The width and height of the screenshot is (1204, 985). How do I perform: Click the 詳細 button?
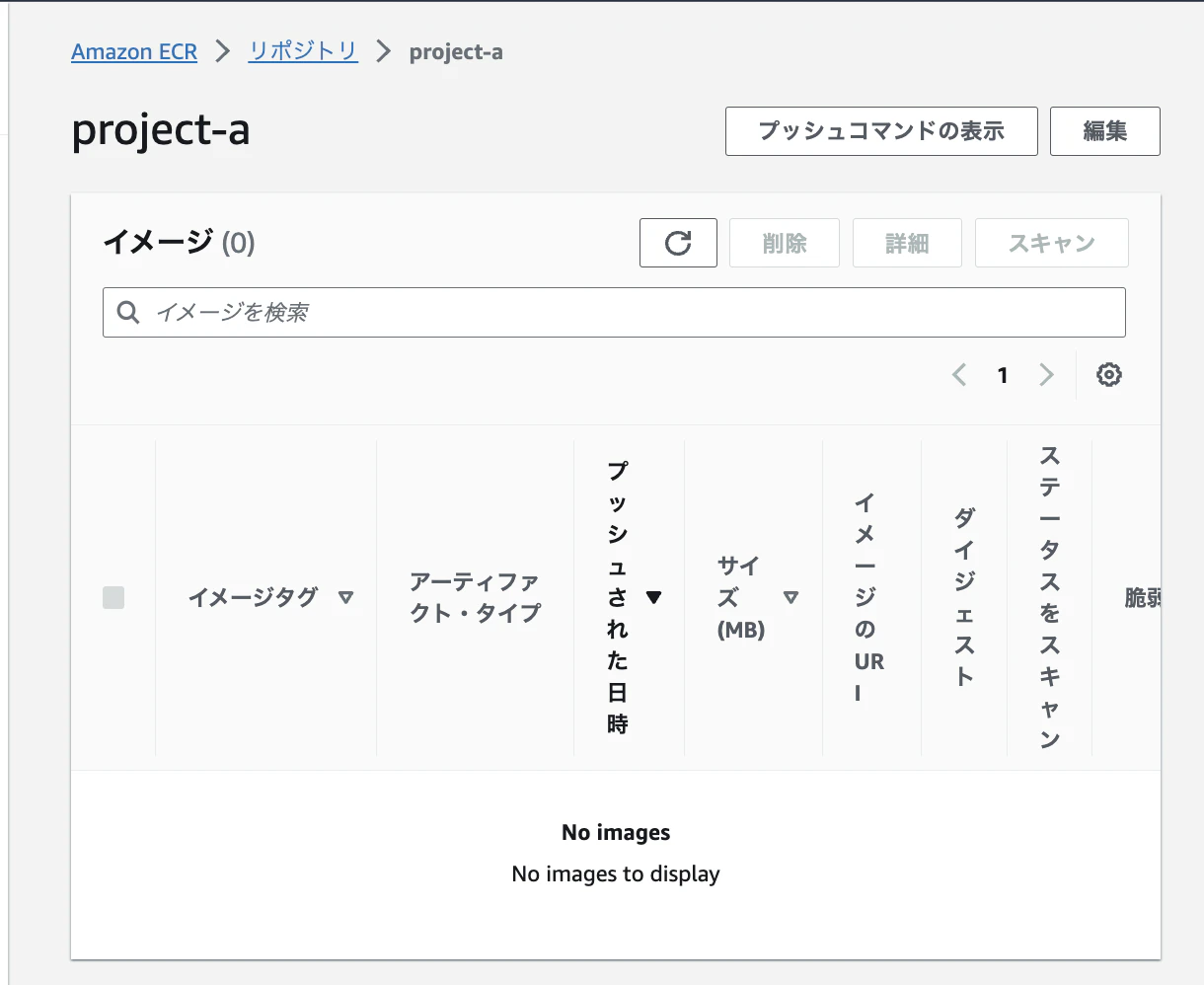[907, 243]
